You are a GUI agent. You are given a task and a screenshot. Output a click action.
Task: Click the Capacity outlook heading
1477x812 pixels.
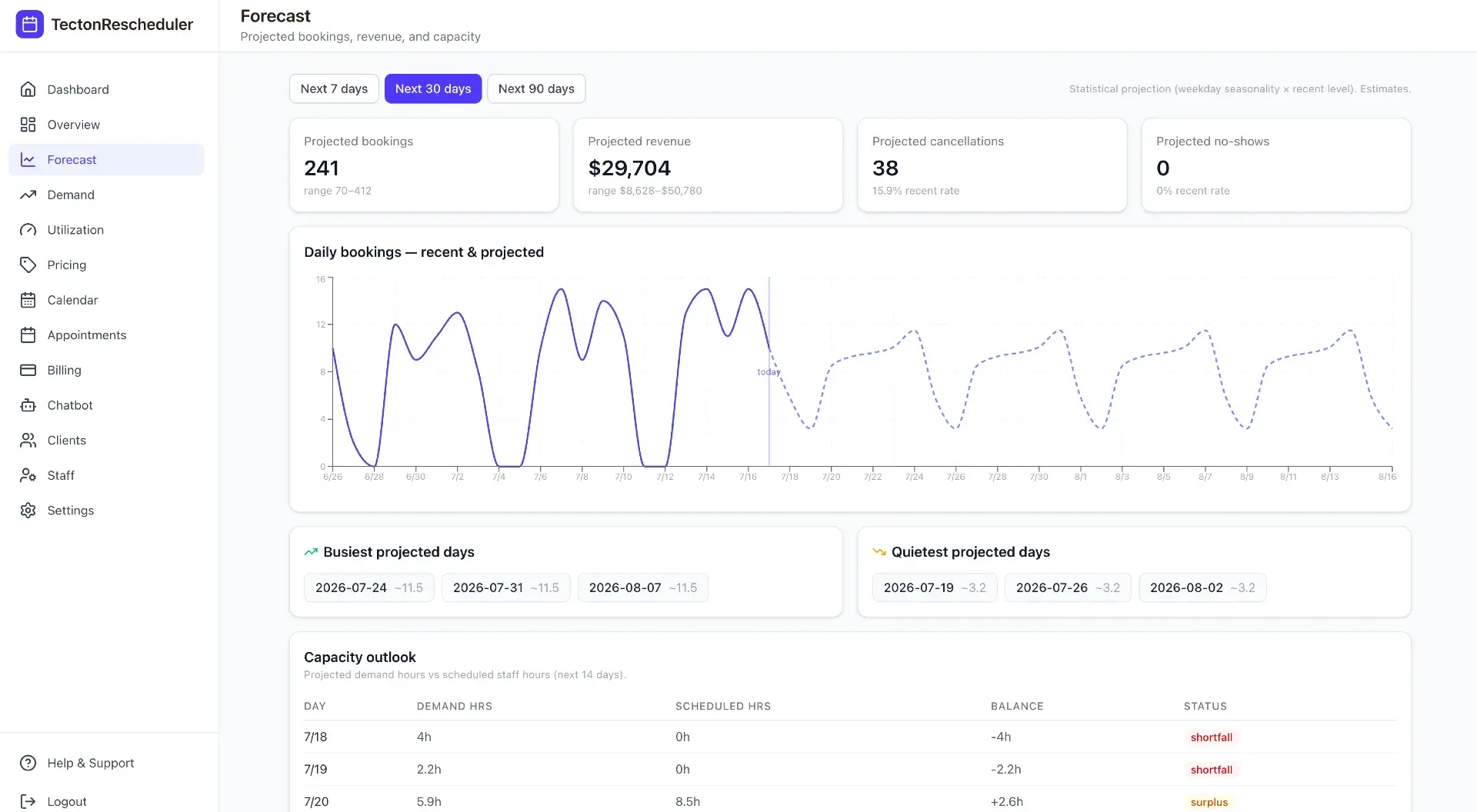coord(360,657)
